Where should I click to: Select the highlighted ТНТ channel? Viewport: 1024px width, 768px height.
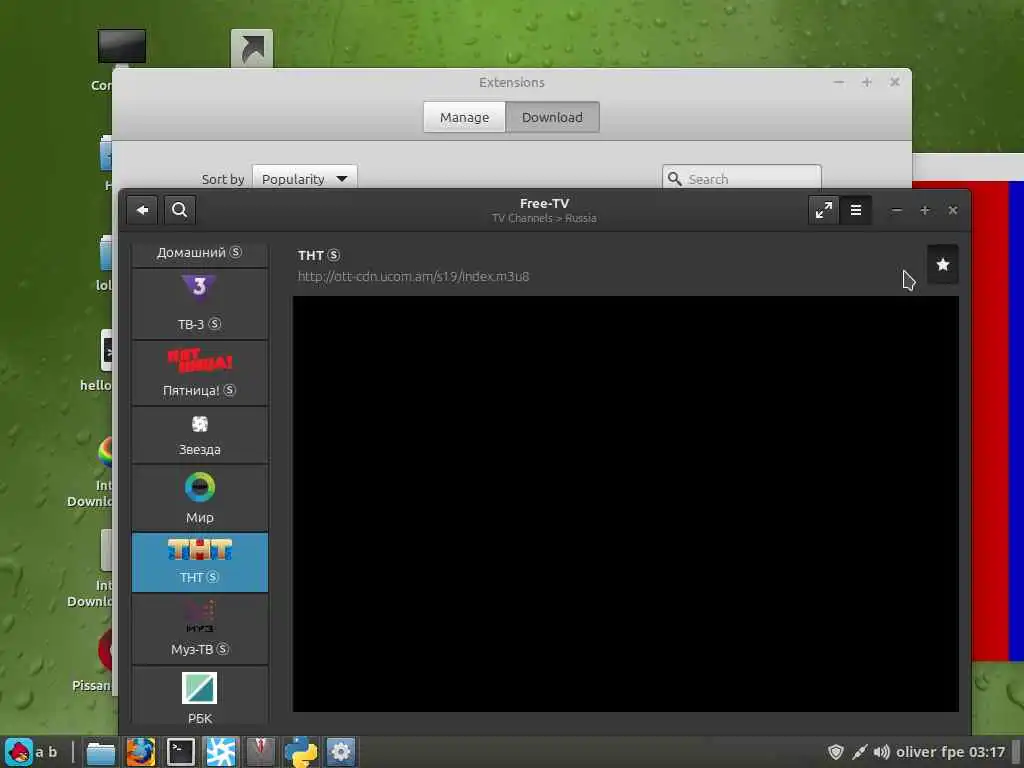coord(200,562)
